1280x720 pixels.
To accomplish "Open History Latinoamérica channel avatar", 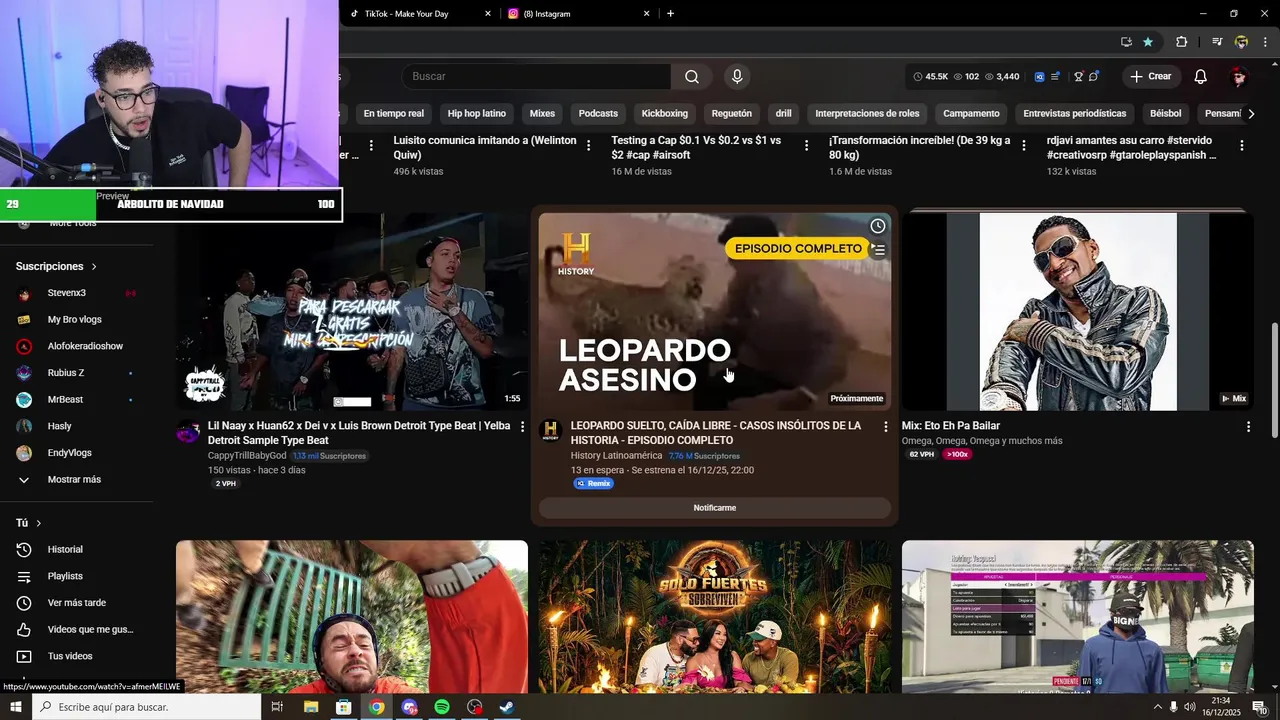I will pos(550,431).
